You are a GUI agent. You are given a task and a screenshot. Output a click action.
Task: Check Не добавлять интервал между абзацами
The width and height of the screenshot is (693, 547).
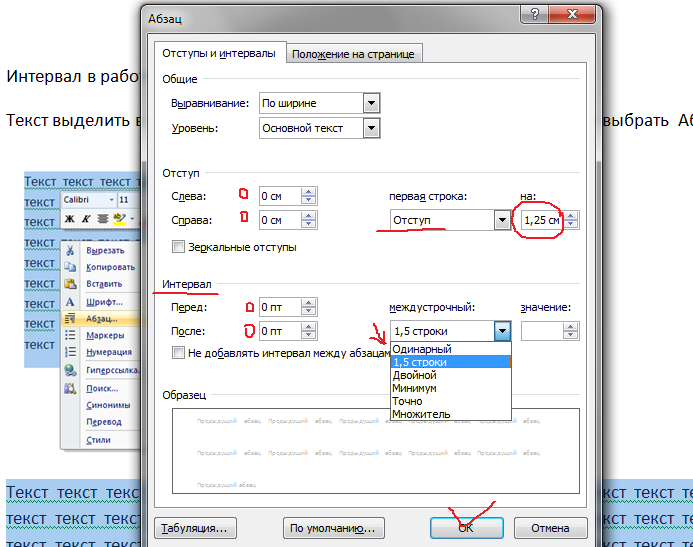(x=178, y=353)
